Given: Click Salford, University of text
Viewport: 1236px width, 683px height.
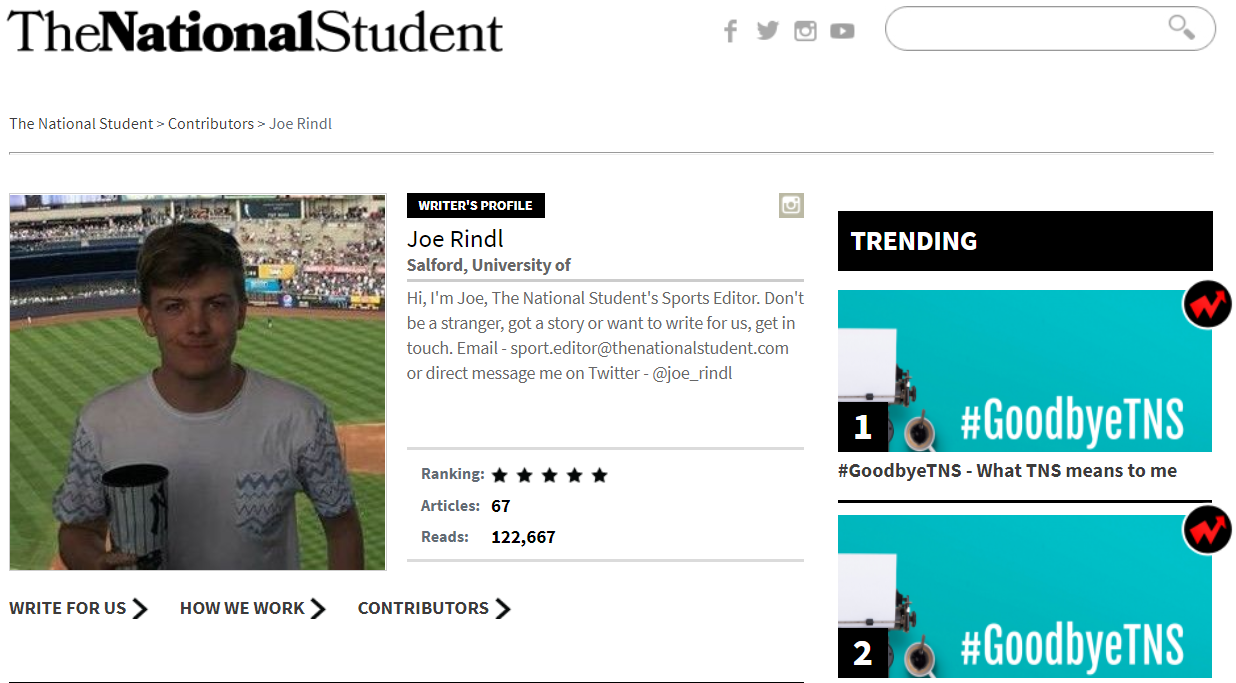Looking at the screenshot, I should pos(489,265).
